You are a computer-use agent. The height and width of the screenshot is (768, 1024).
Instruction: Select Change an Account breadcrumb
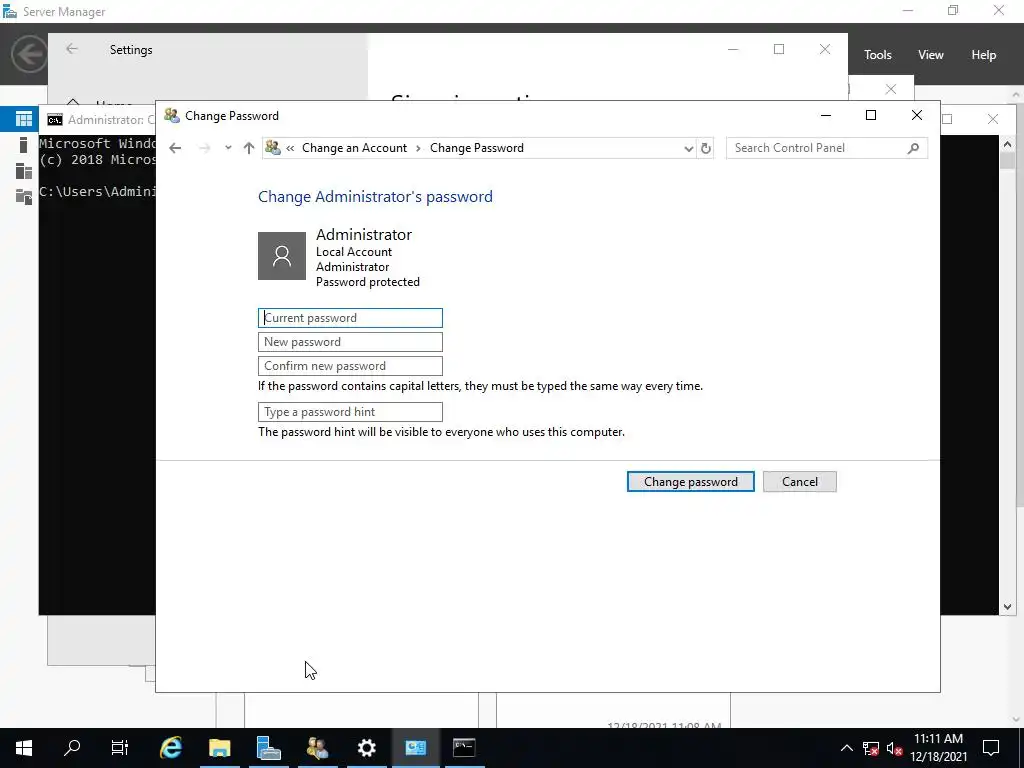tap(354, 148)
